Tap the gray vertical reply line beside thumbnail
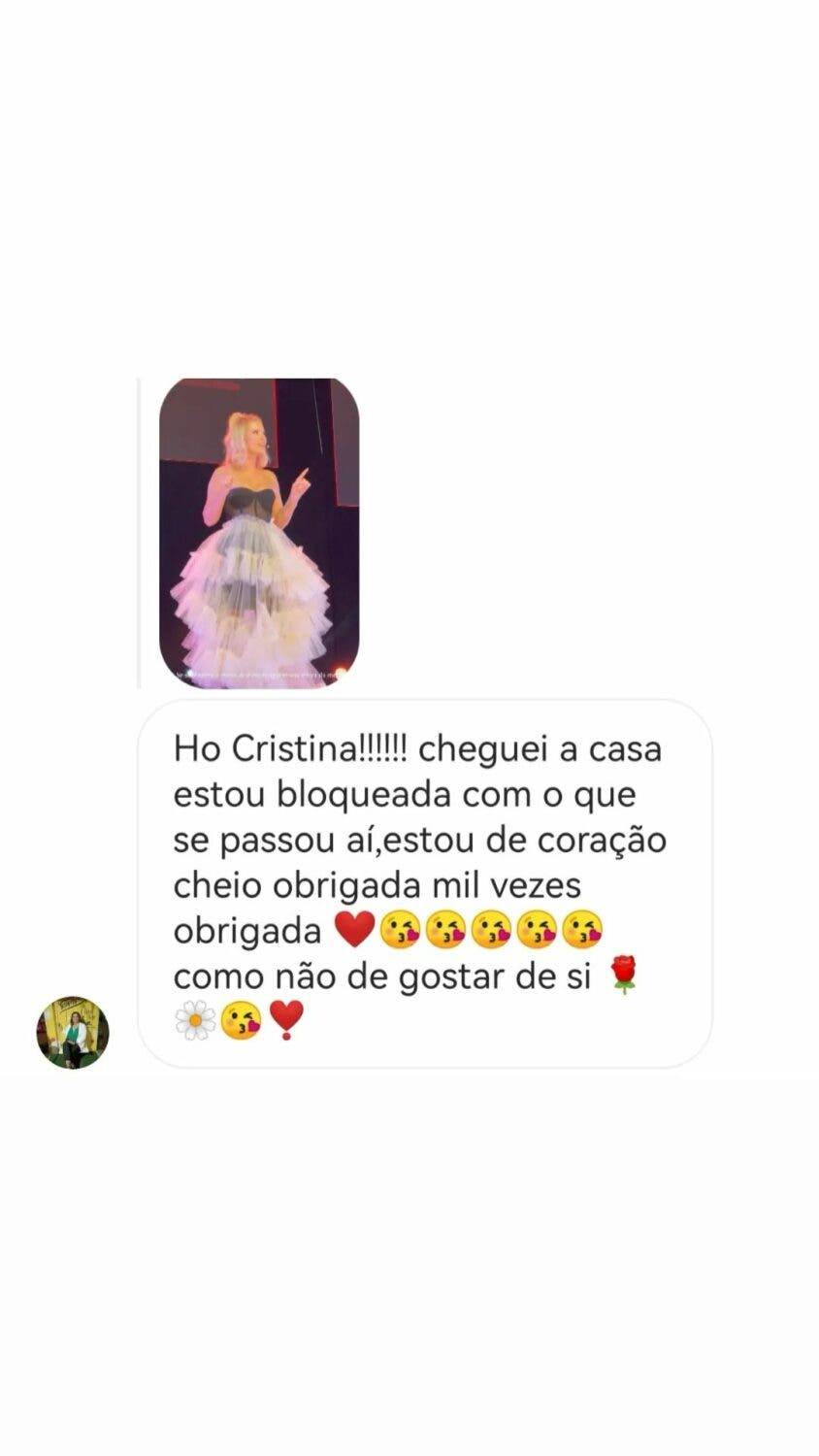The image size is (819, 1456). (x=139, y=533)
